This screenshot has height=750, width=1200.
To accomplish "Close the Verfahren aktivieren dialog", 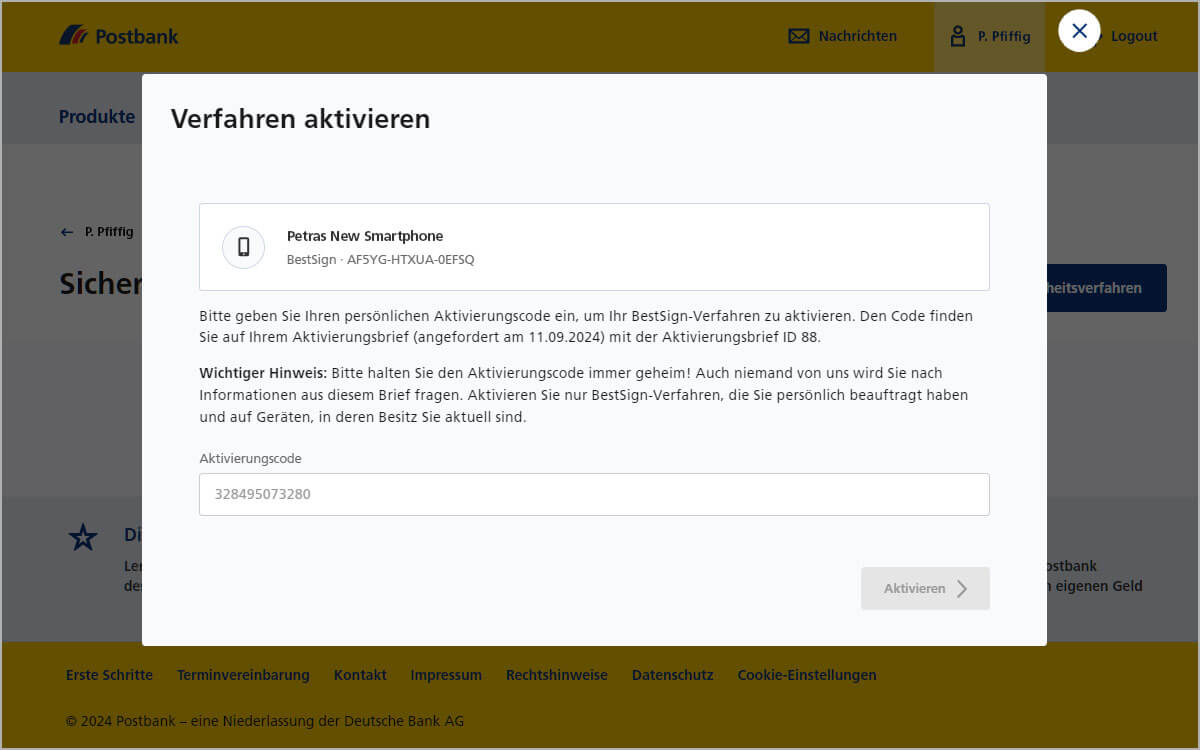I will click(1079, 31).
